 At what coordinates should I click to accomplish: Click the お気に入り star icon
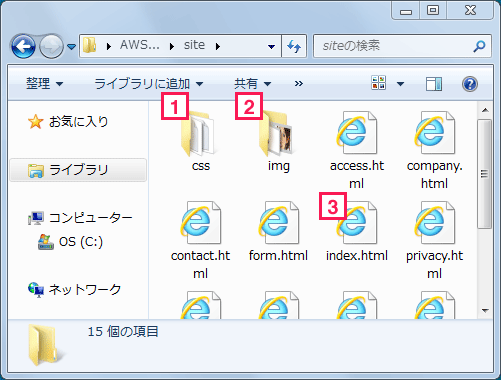[x=35, y=121]
